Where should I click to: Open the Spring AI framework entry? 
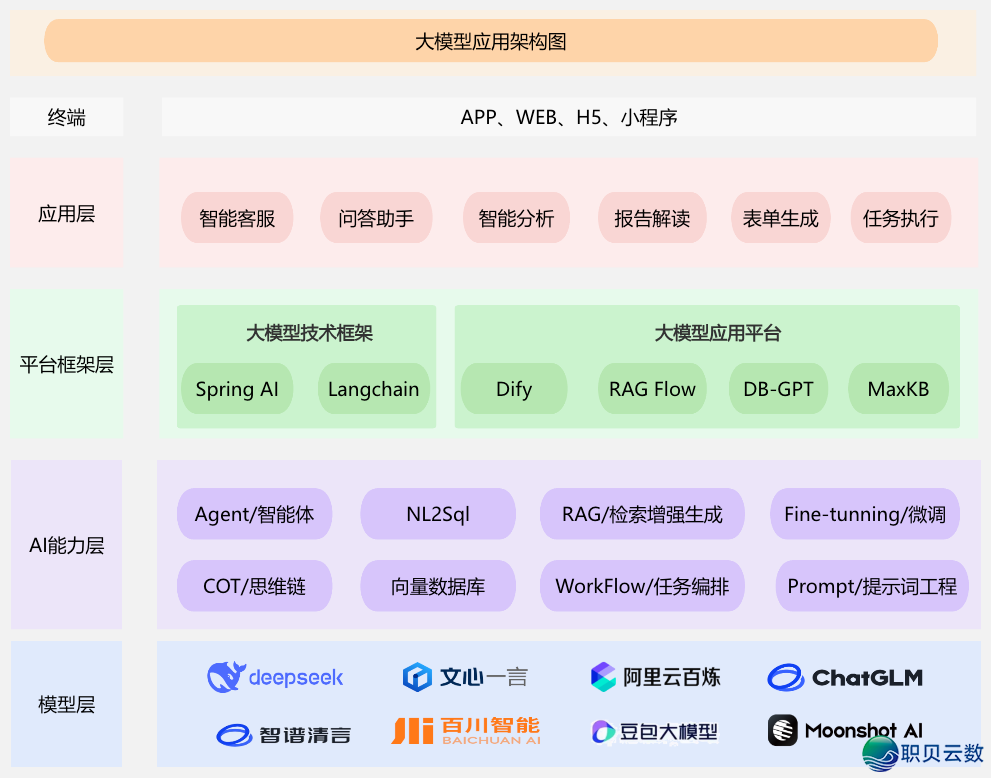click(237, 390)
